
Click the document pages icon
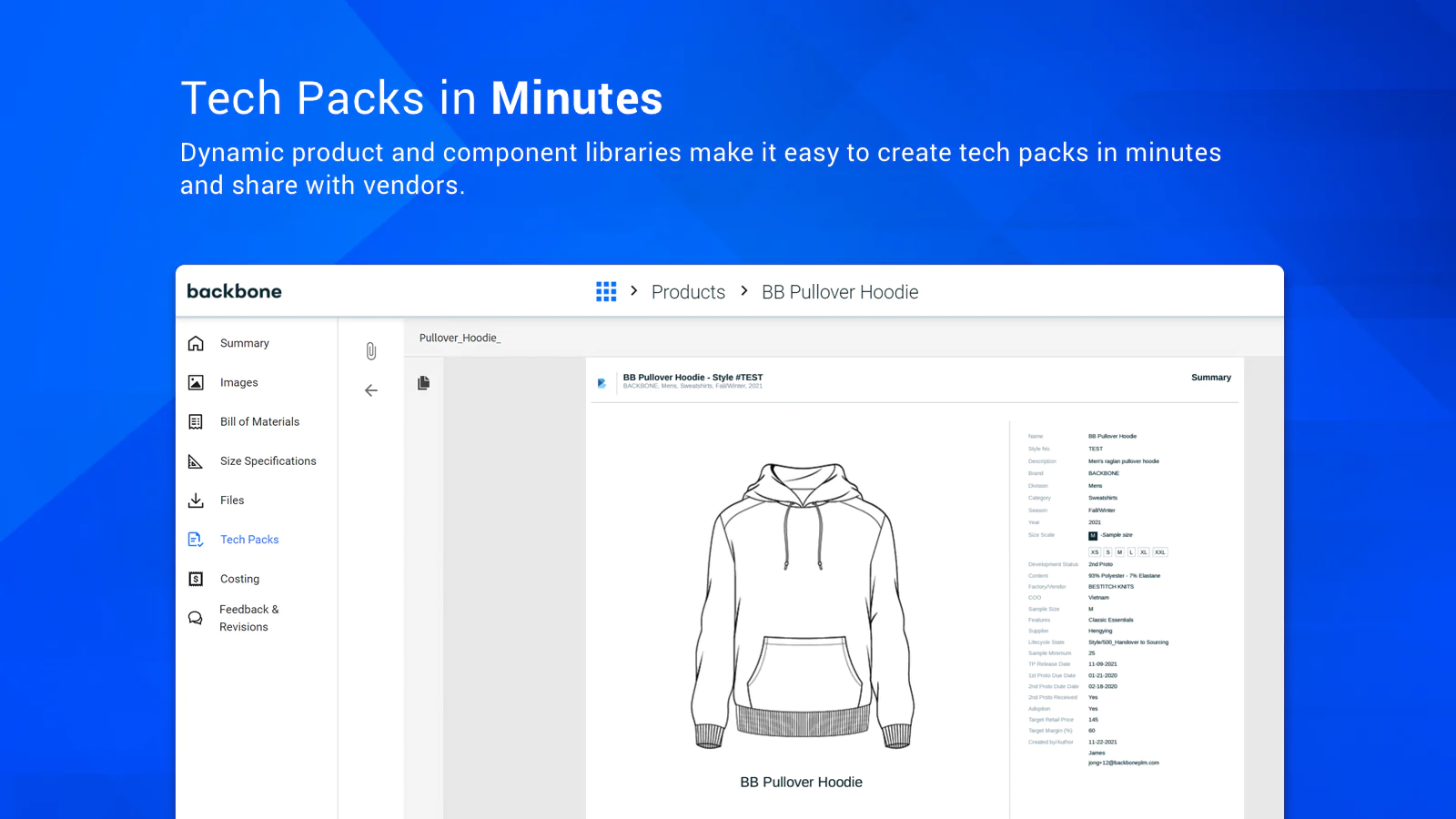(x=423, y=383)
